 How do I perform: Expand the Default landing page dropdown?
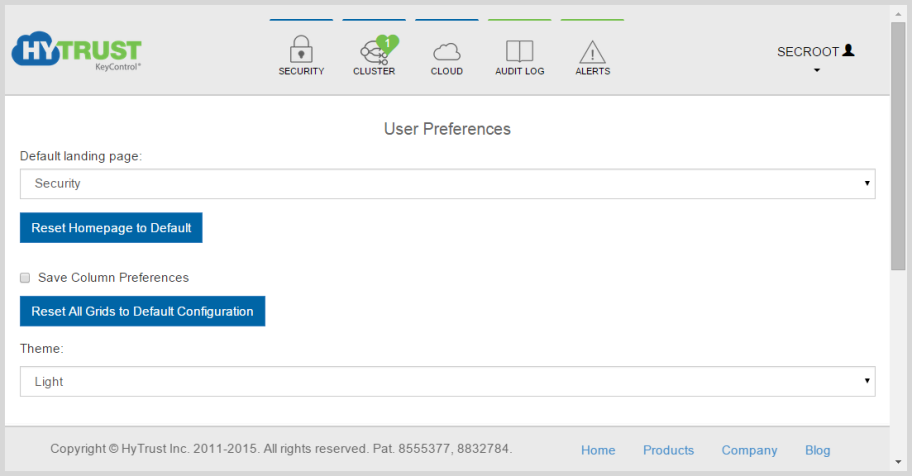[447, 184]
